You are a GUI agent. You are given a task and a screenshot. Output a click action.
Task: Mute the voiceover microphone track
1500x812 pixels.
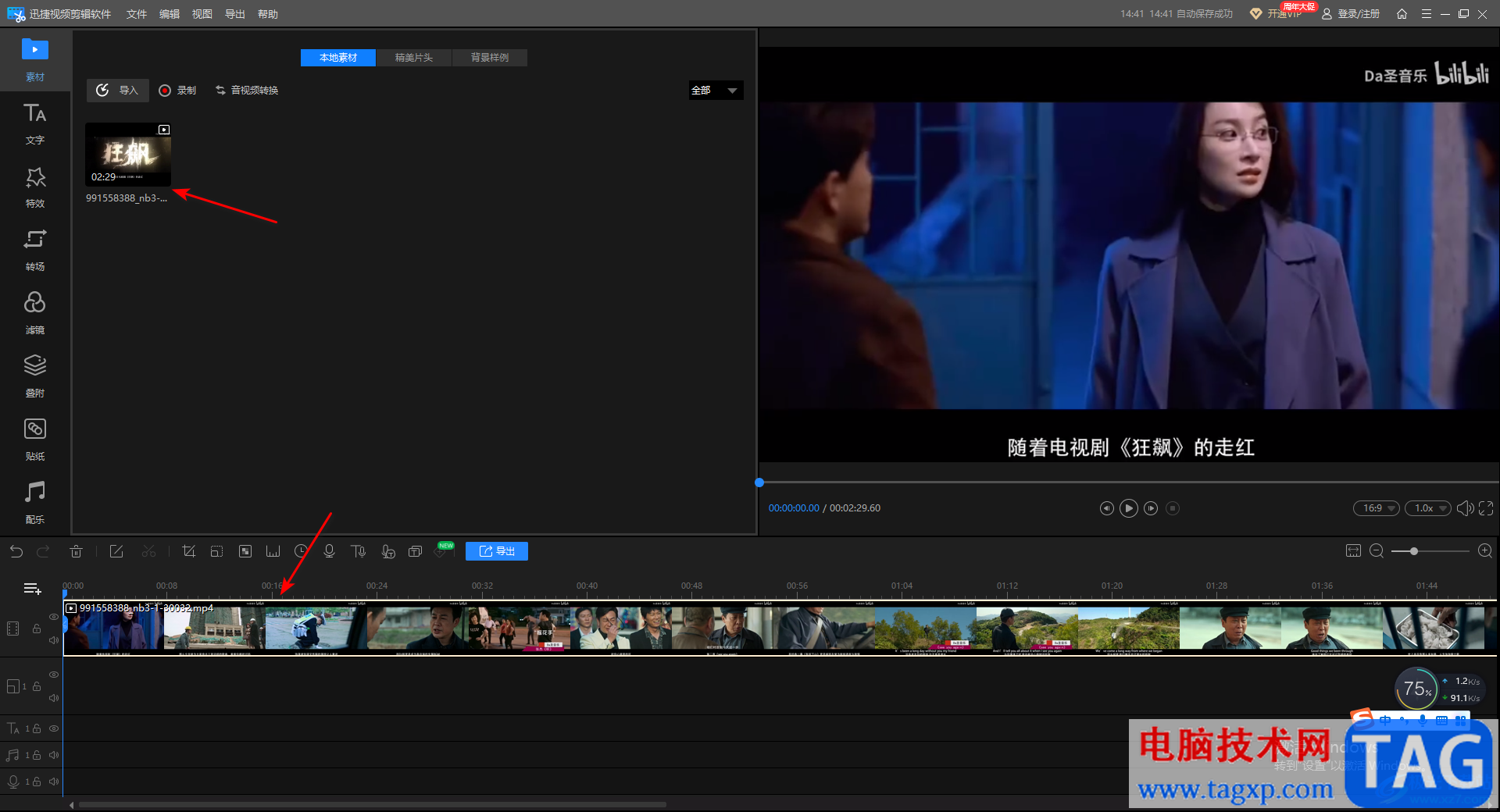click(x=54, y=782)
